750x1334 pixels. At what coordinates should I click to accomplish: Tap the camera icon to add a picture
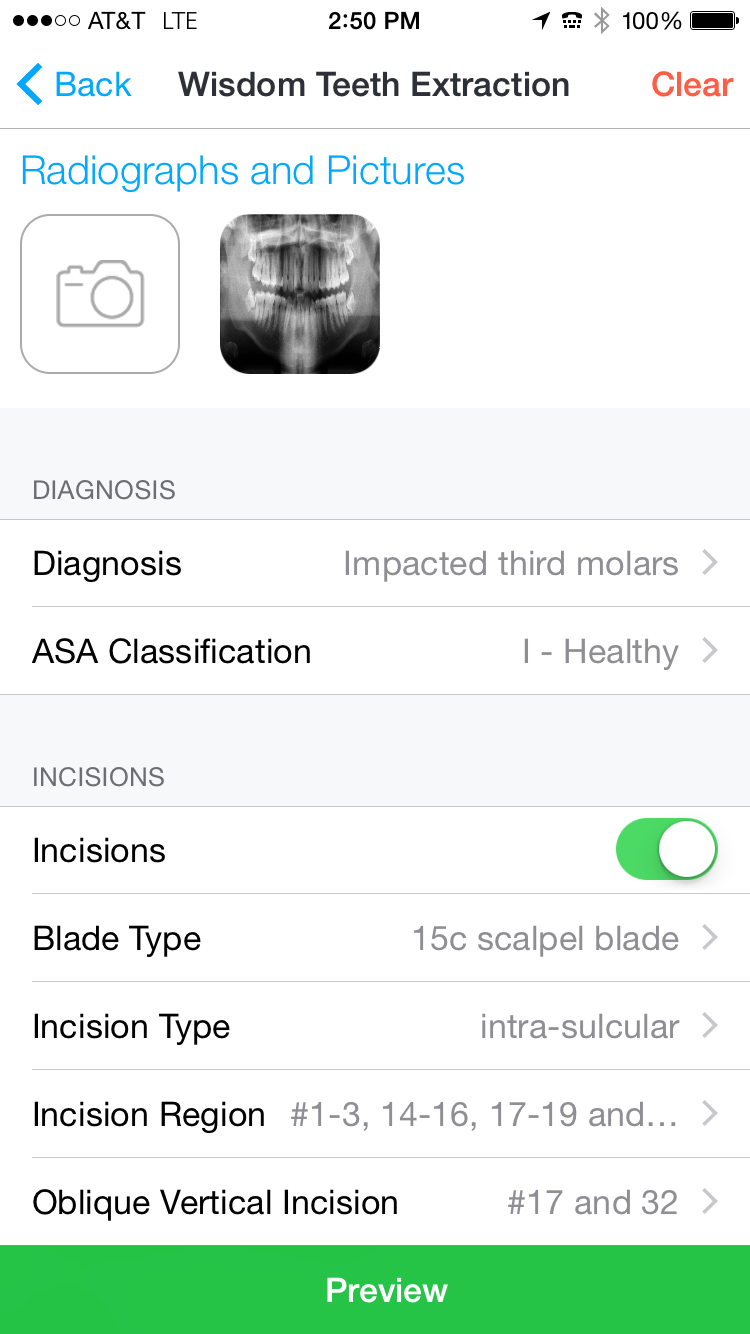tap(100, 294)
